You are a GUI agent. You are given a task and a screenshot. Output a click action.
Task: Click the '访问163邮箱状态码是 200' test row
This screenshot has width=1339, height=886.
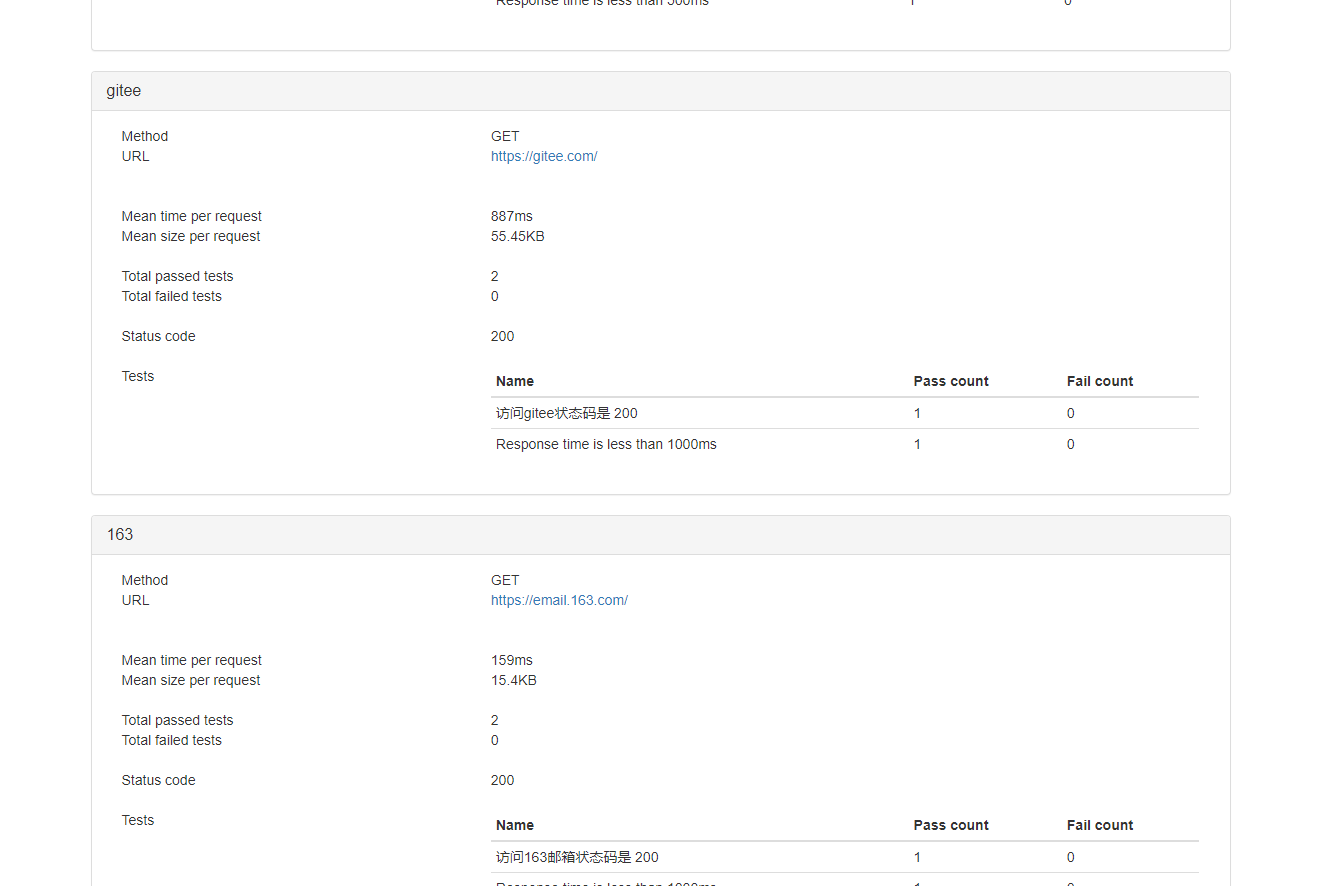tap(845, 857)
